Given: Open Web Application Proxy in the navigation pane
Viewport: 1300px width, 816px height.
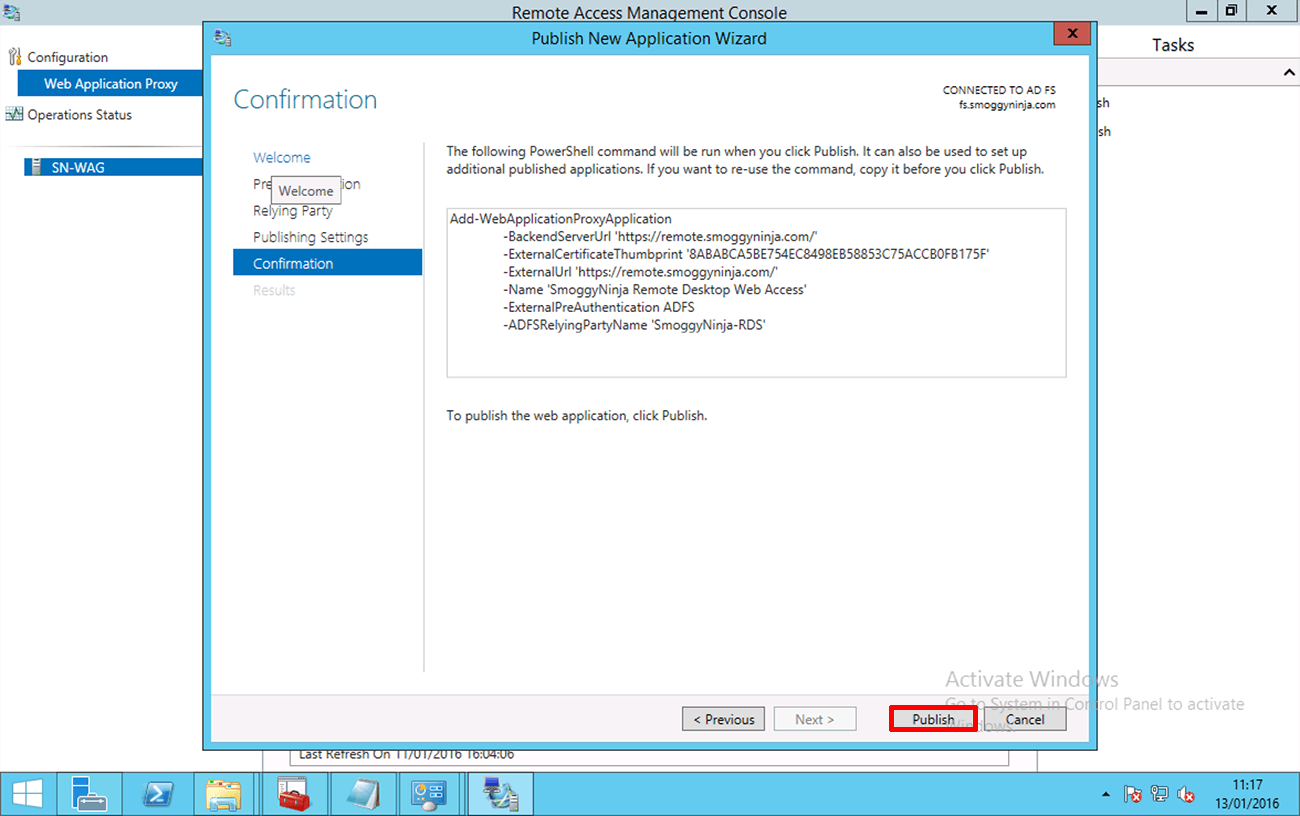Looking at the screenshot, I should point(110,84).
